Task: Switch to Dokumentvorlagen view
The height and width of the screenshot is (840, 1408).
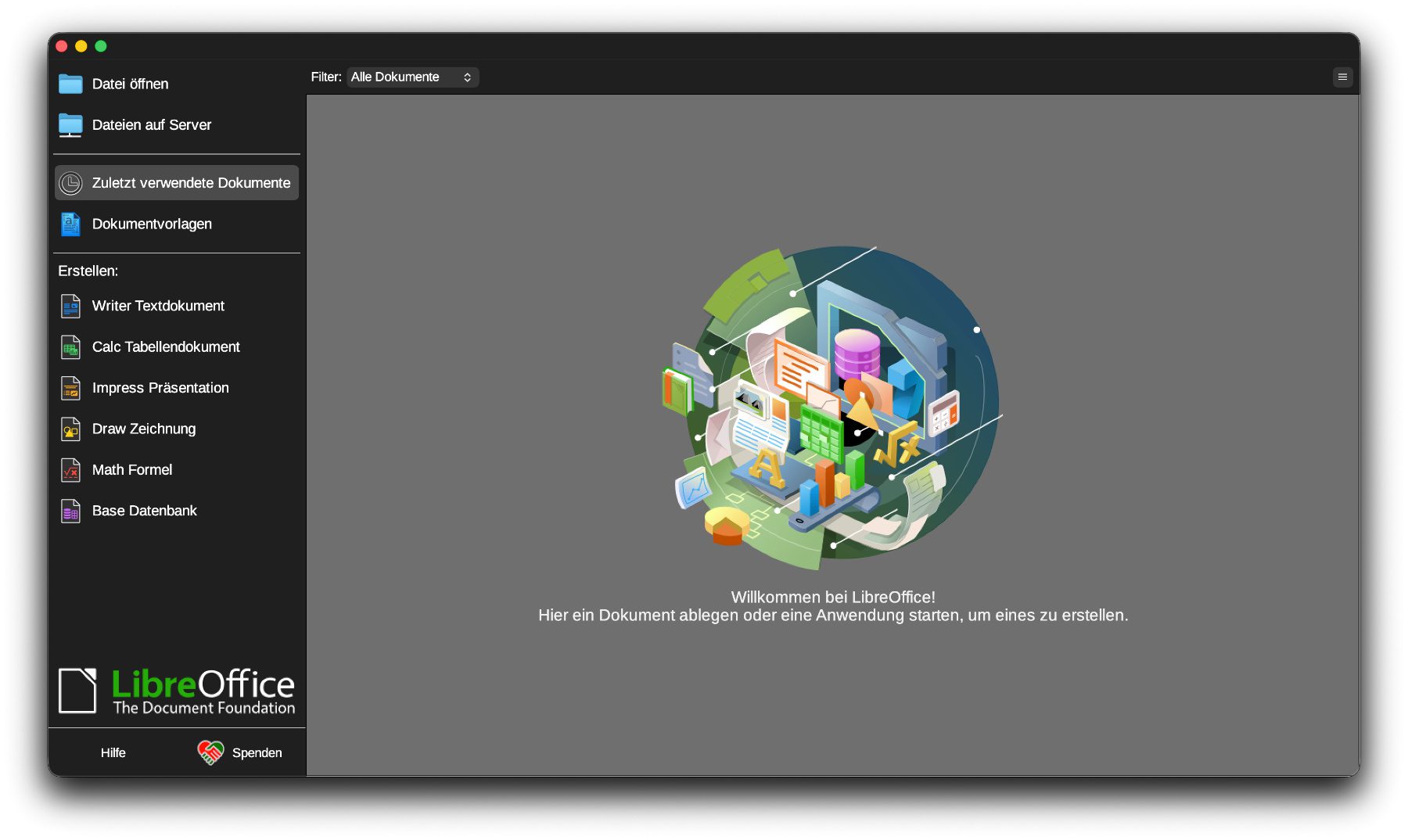Action: coord(152,224)
